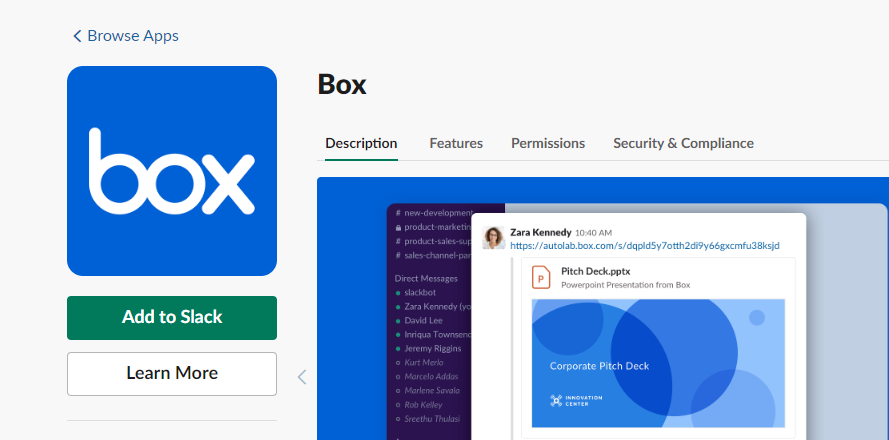
Task: Open the David Lee direct message
Action: (419, 320)
